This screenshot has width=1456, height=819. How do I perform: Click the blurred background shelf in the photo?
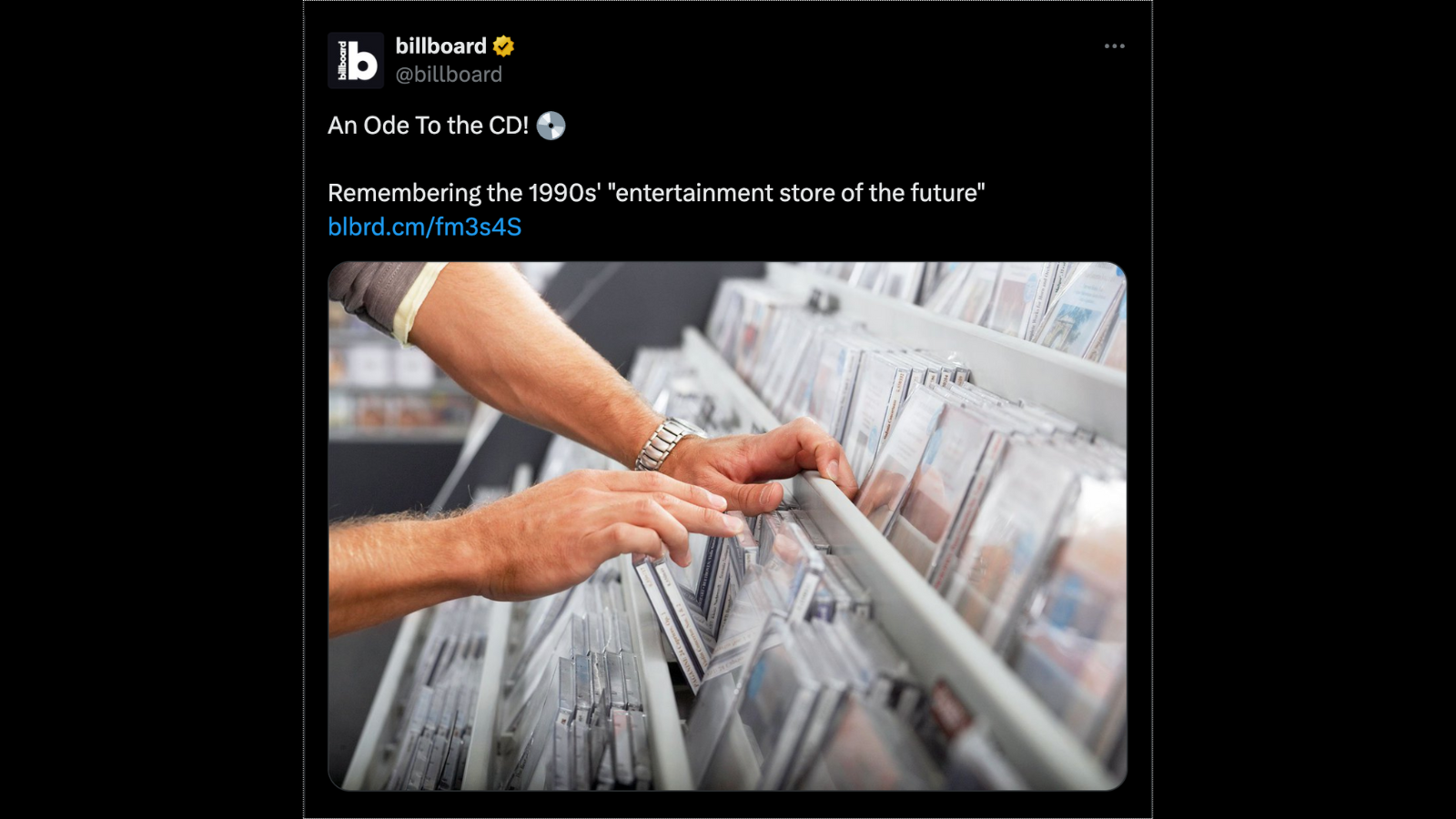(x=397, y=382)
